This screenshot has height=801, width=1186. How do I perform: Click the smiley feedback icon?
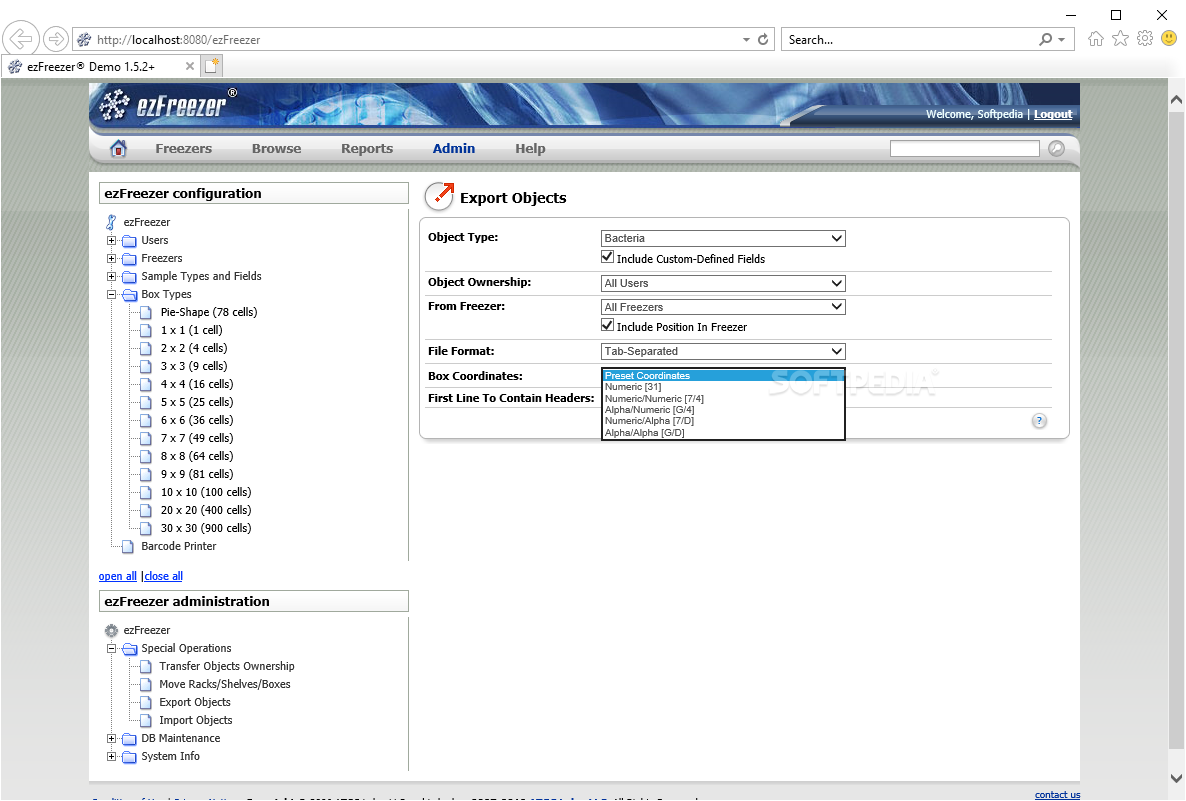point(1169,38)
